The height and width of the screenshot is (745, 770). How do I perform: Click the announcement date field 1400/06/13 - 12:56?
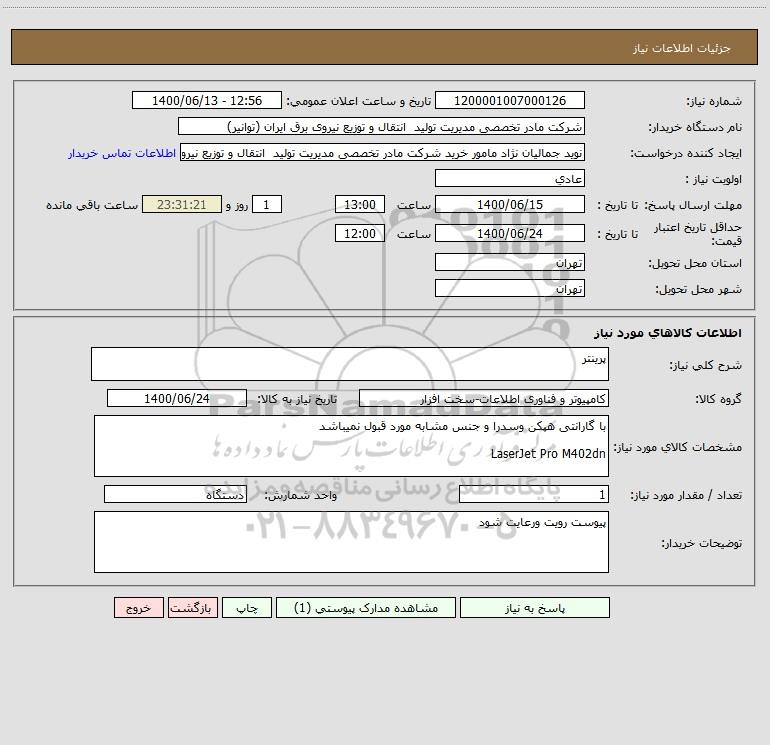207,100
